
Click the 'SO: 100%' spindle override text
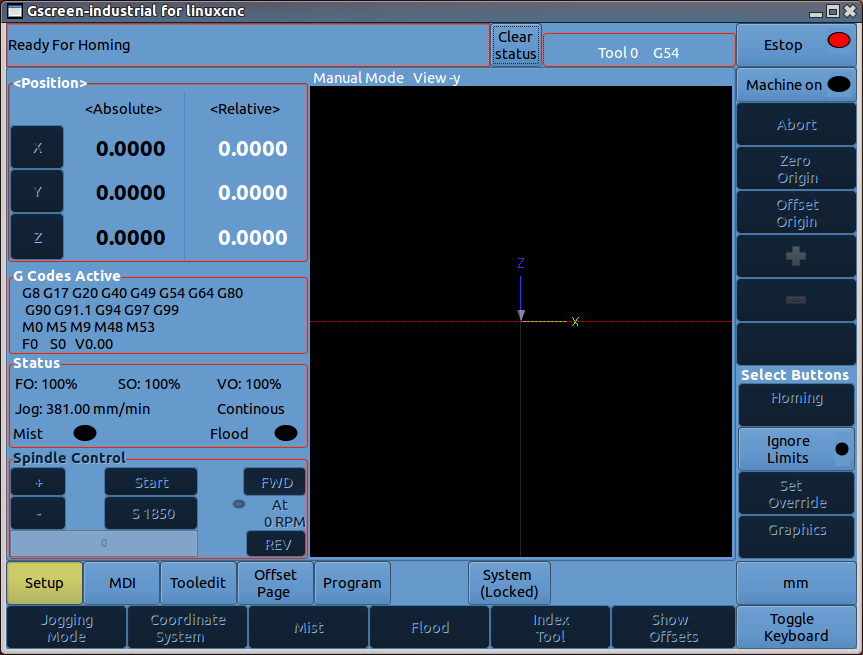point(149,384)
